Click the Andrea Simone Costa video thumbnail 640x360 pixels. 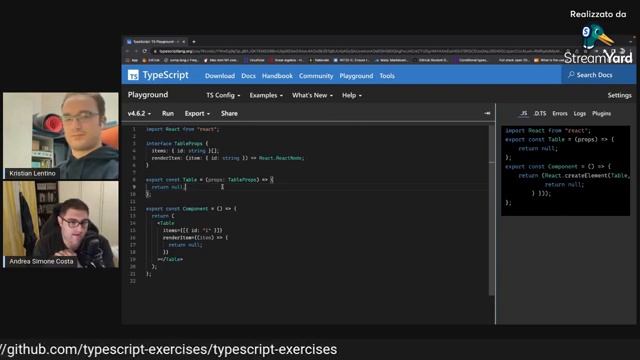click(61, 224)
